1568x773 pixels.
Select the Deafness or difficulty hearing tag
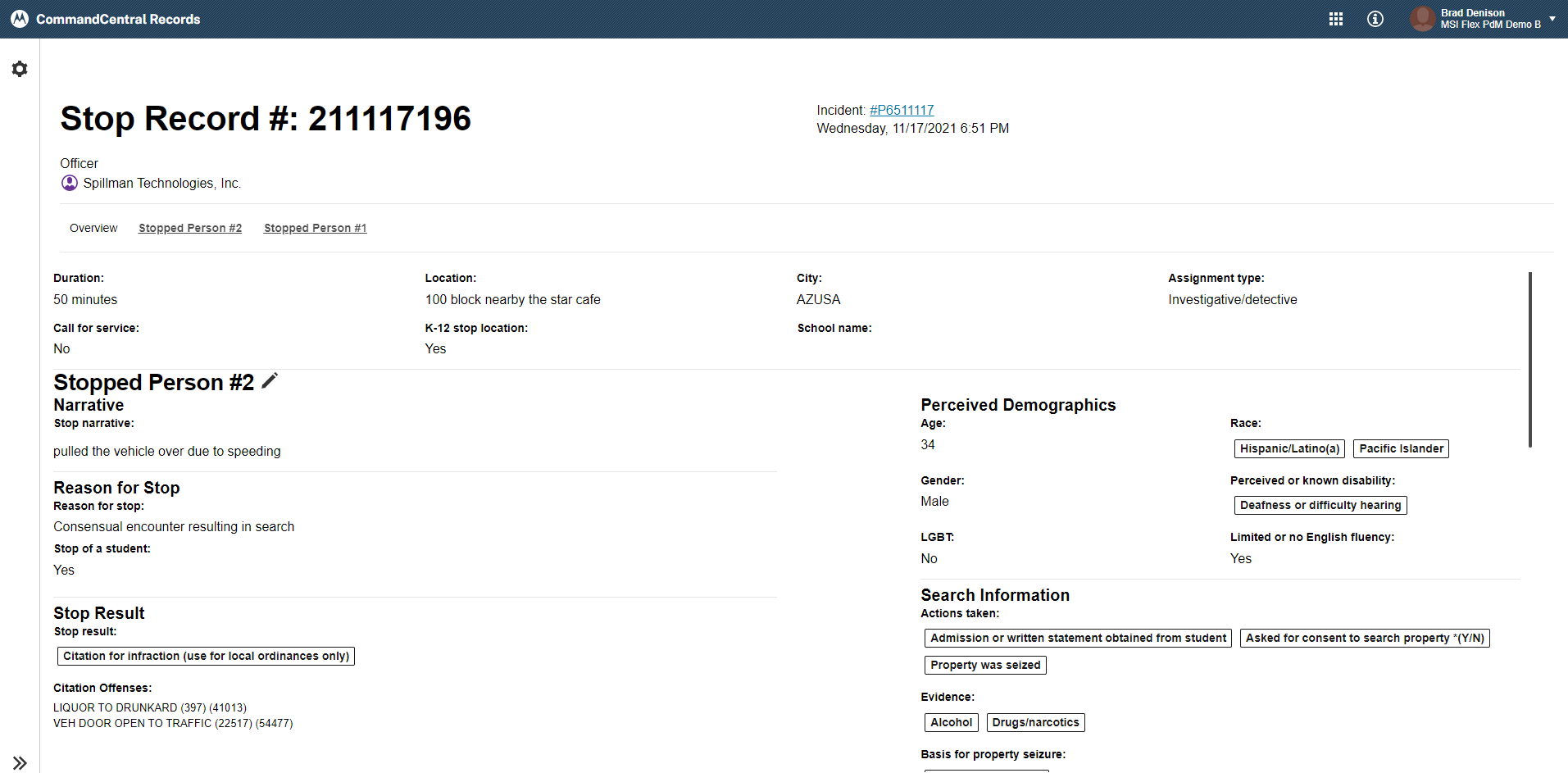[x=1320, y=505]
